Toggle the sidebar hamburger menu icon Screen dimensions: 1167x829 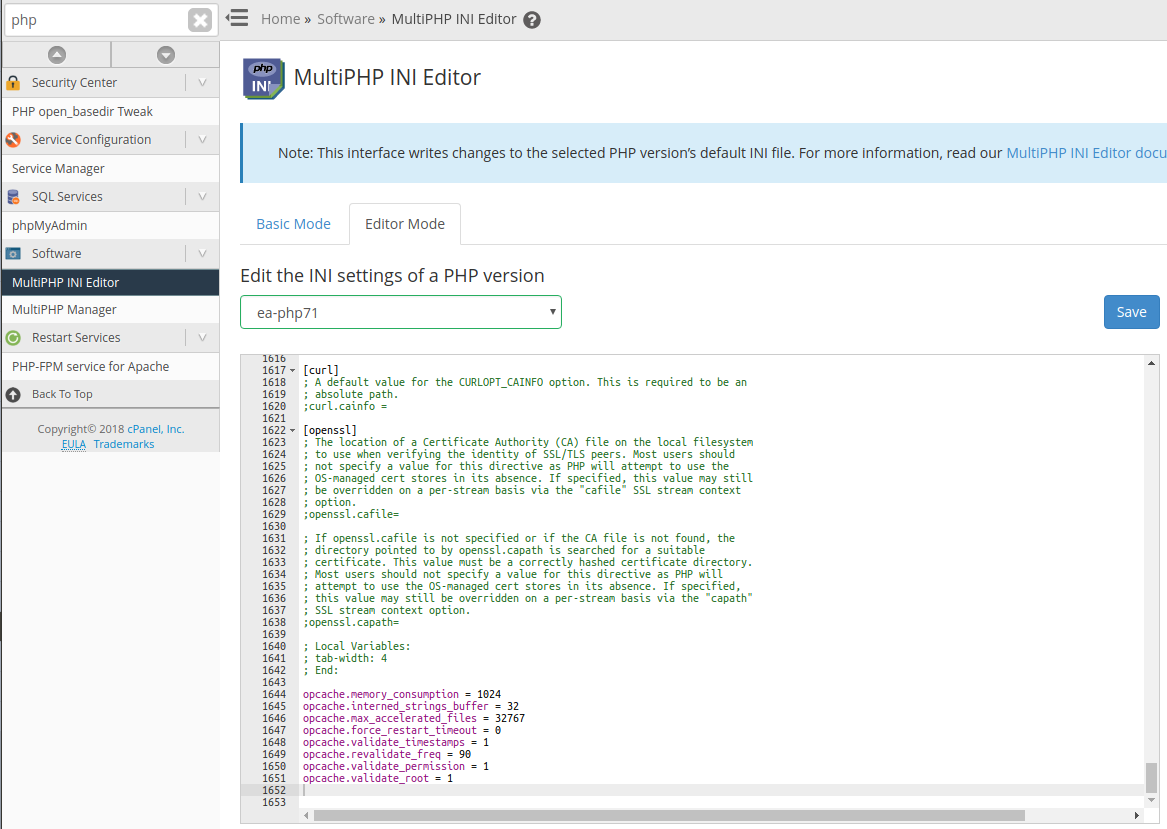pos(237,18)
